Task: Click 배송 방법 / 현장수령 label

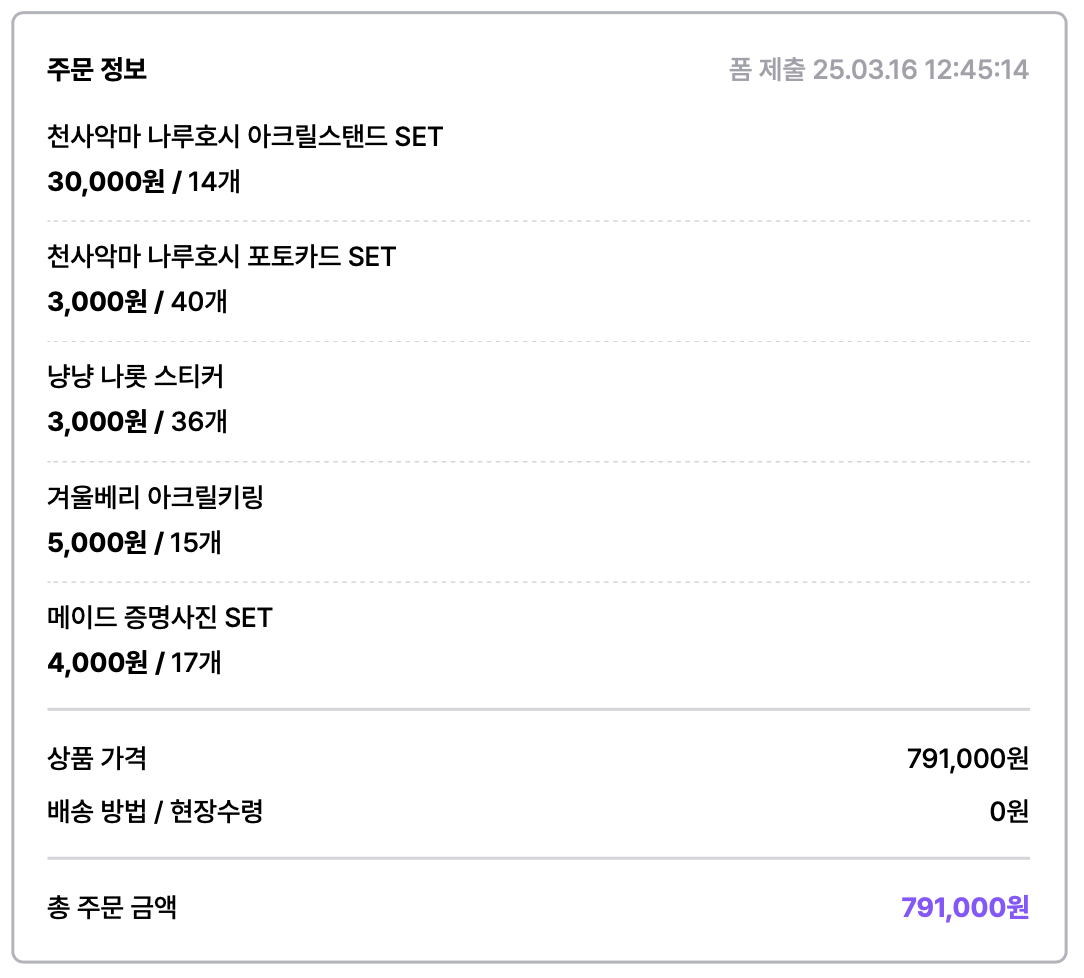Action: (x=155, y=811)
